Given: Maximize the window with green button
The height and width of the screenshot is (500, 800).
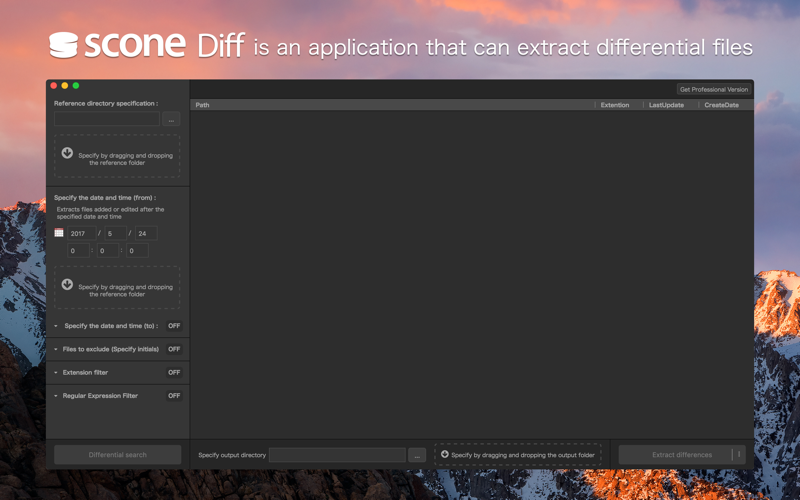Looking at the screenshot, I should 76,86.
